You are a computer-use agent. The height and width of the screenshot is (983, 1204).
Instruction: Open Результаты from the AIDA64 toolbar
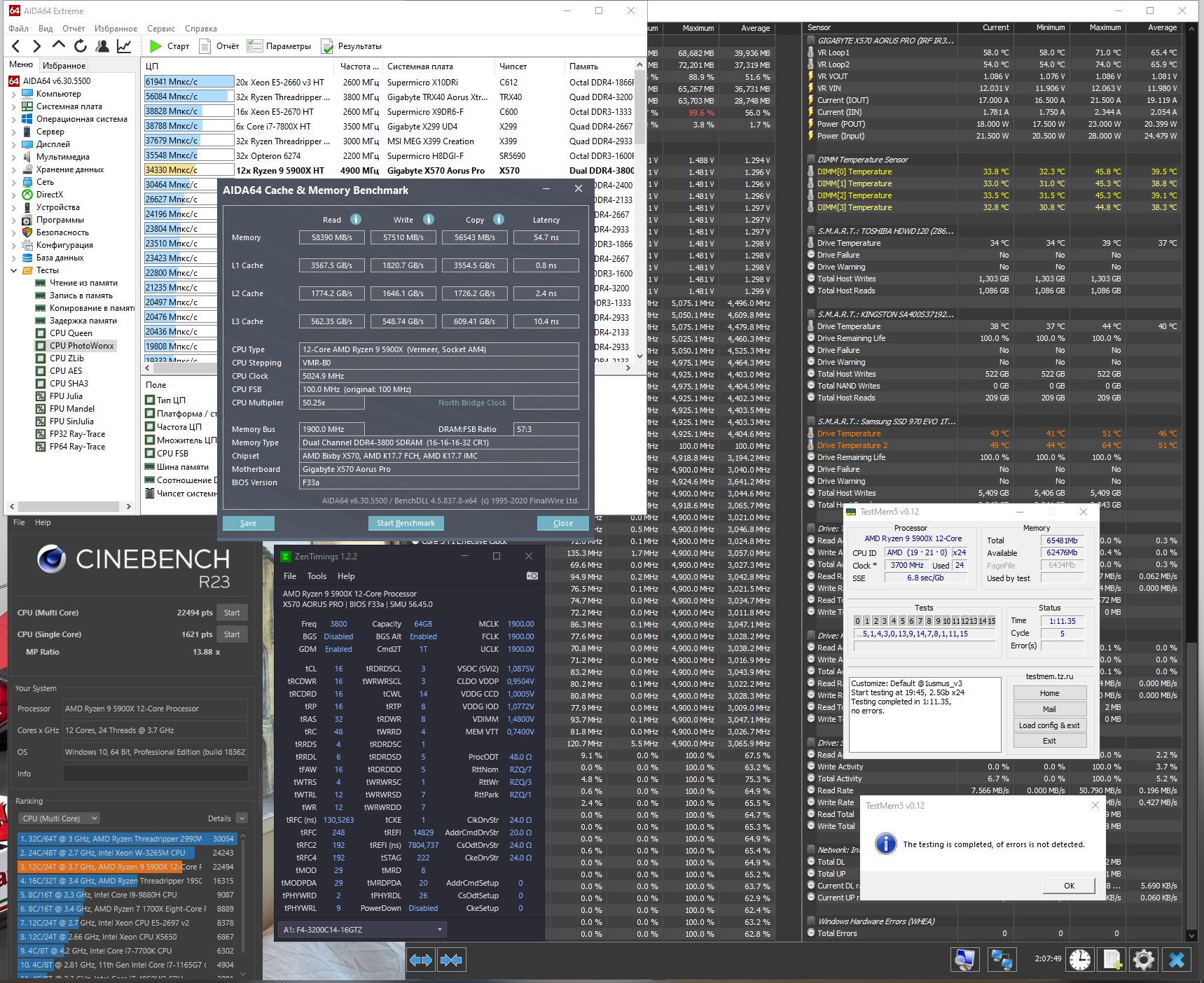tap(352, 46)
